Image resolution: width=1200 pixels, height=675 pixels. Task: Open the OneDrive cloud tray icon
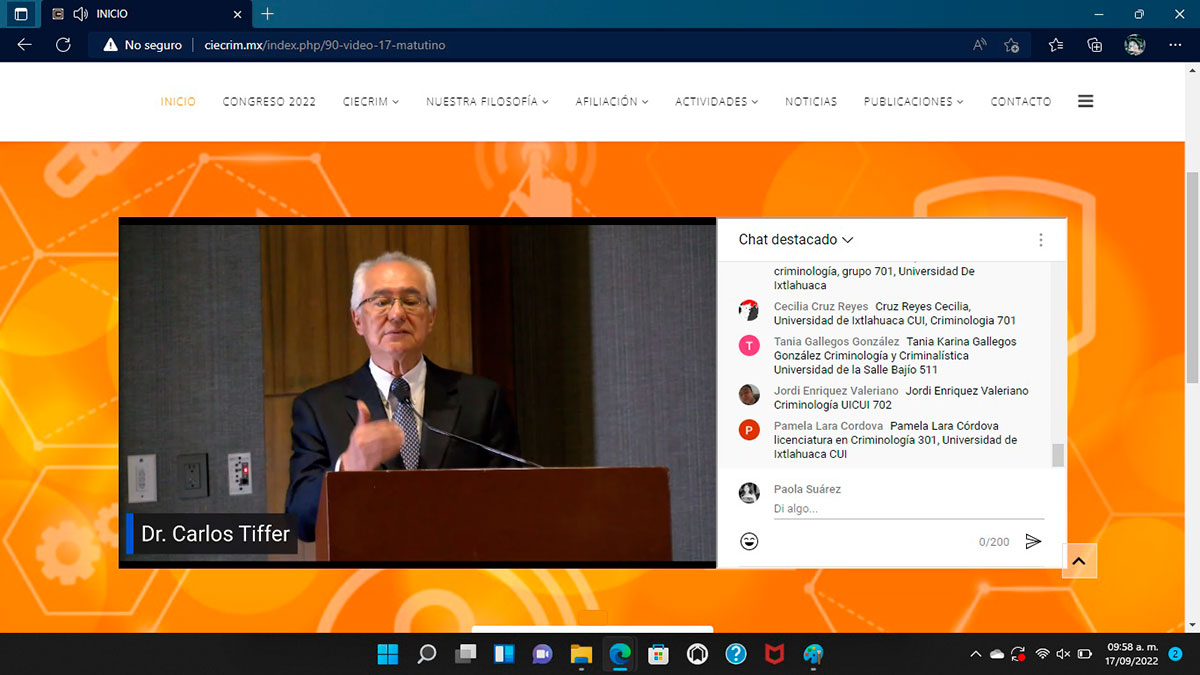pos(997,655)
